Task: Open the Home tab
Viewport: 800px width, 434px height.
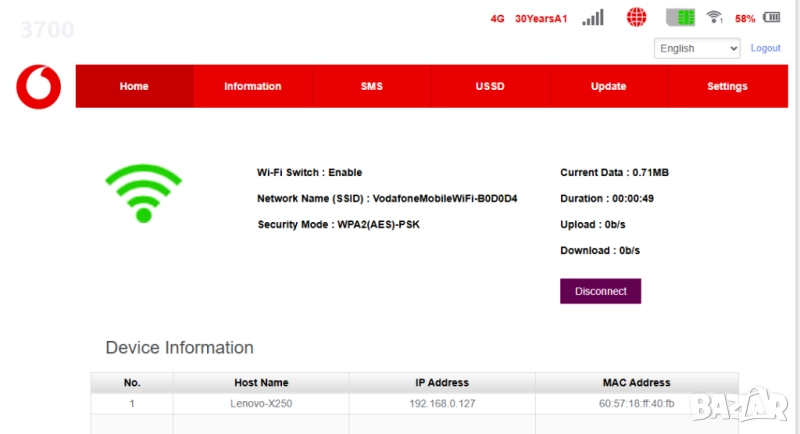Action: [134, 86]
